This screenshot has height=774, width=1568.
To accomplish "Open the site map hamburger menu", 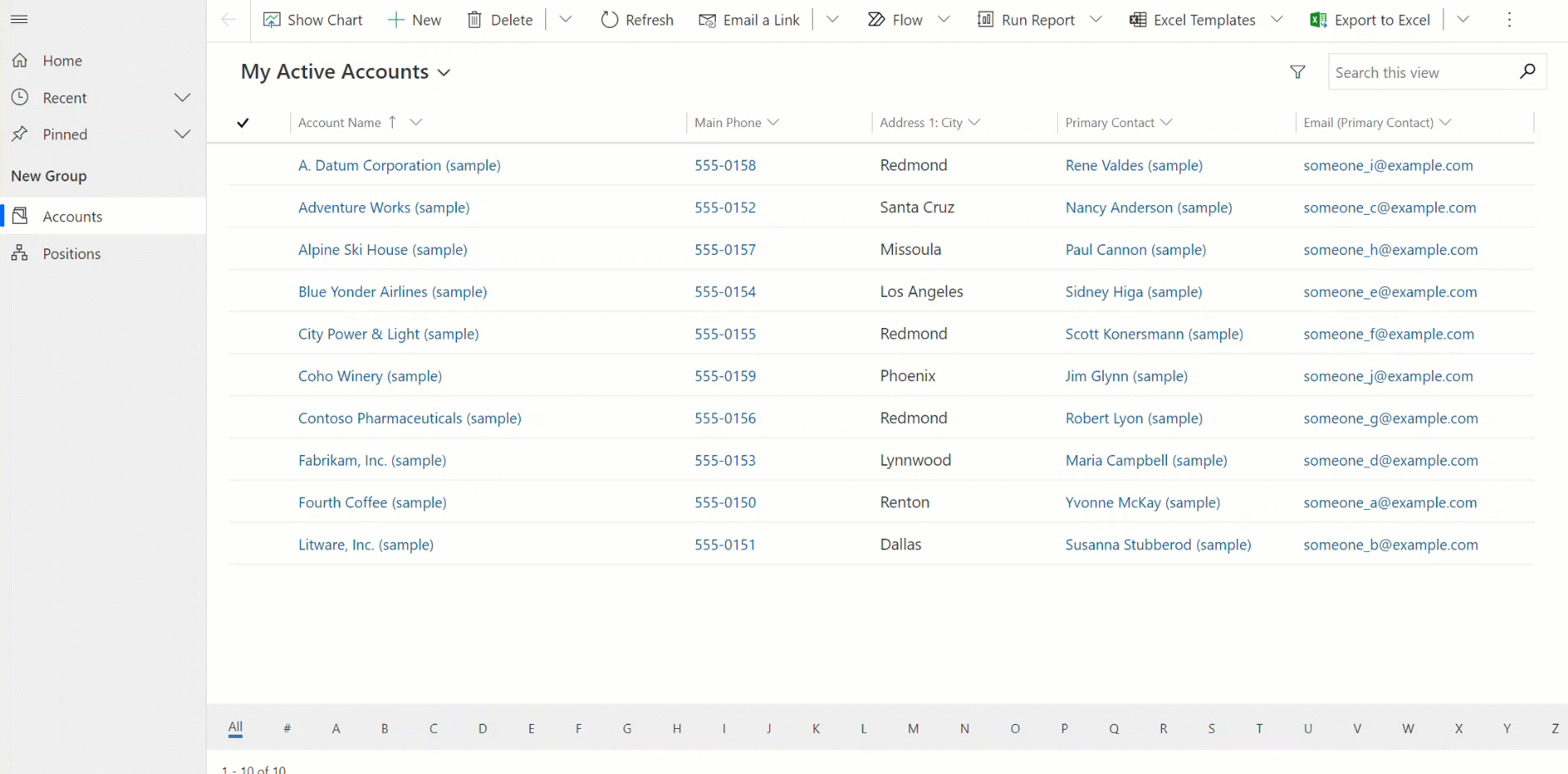I will [19, 19].
